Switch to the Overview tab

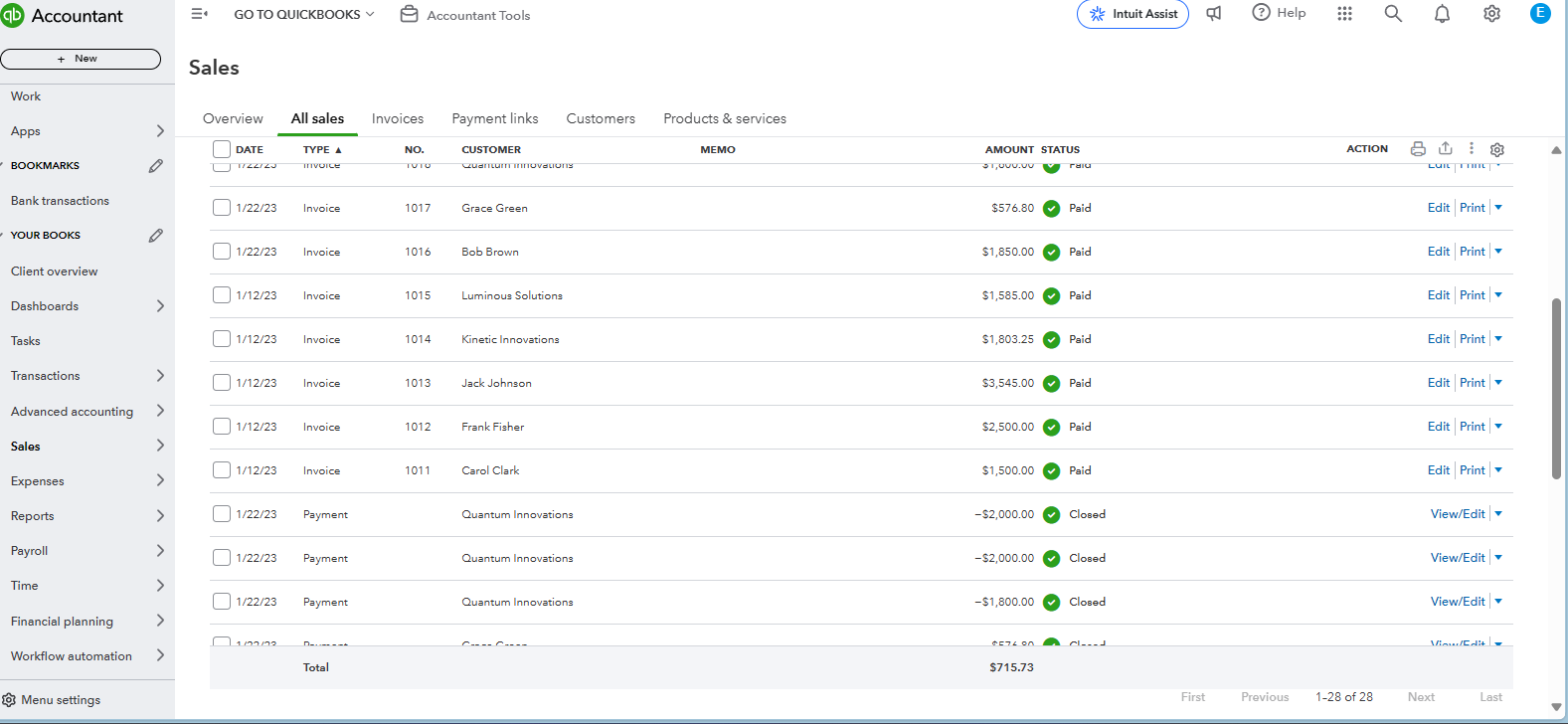(x=233, y=118)
